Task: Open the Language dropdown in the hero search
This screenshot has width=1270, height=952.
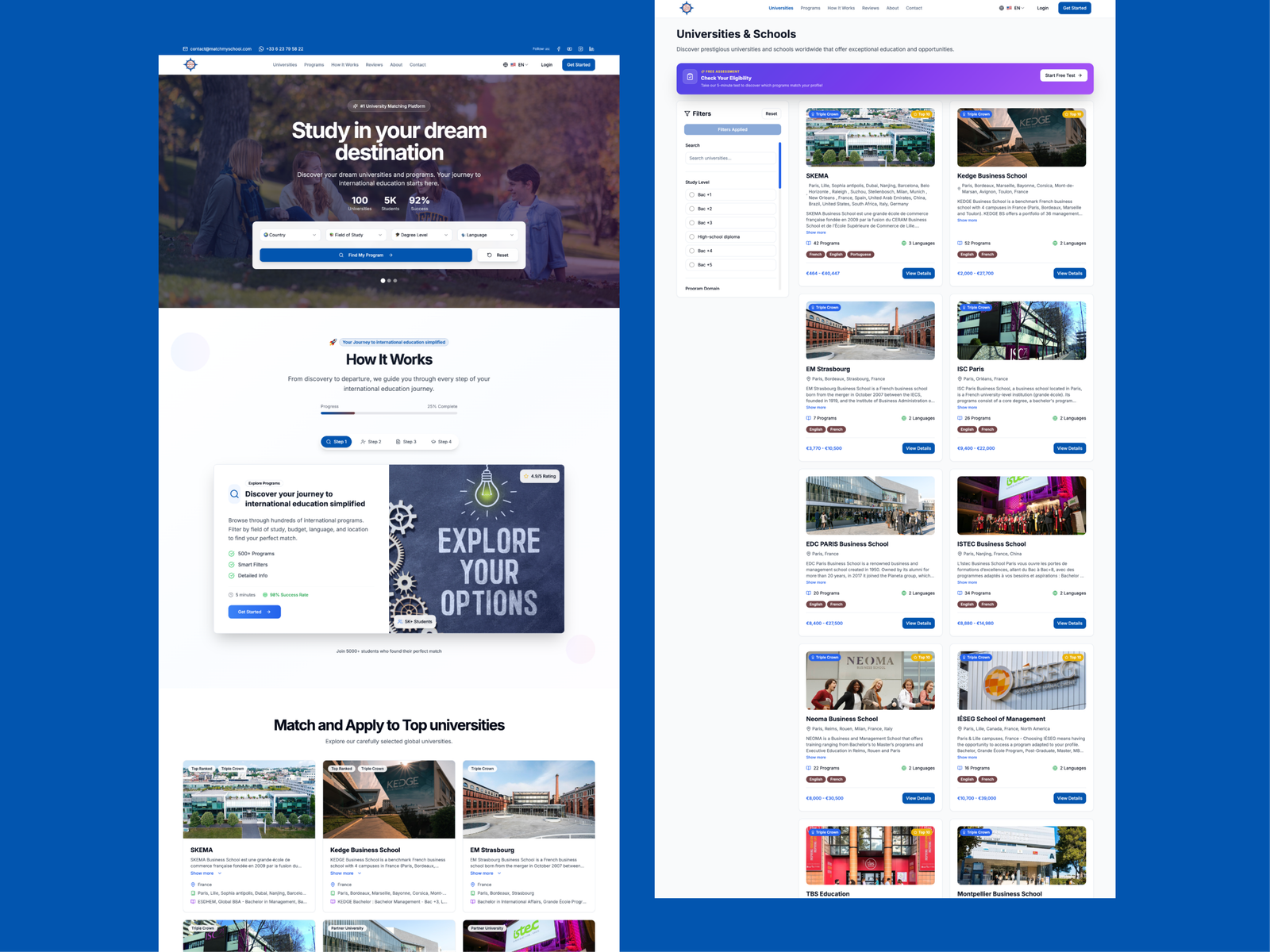Action: click(x=487, y=235)
